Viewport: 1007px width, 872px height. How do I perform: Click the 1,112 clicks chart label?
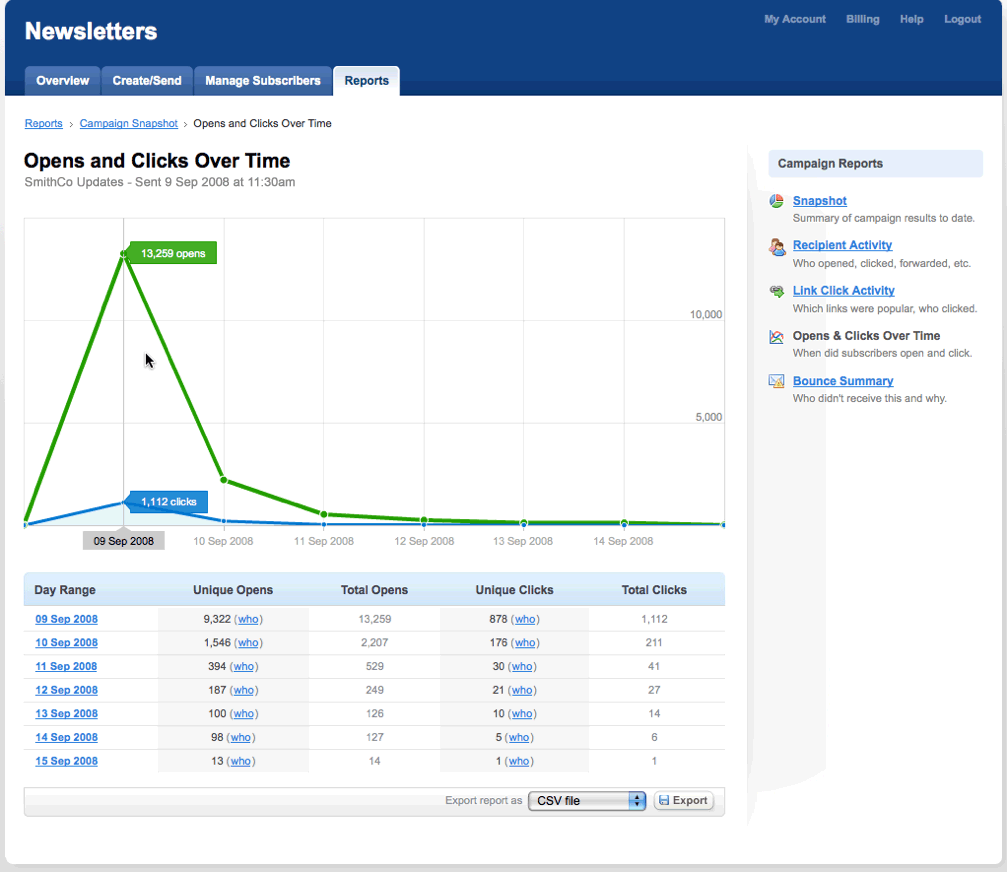[x=168, y=502]
